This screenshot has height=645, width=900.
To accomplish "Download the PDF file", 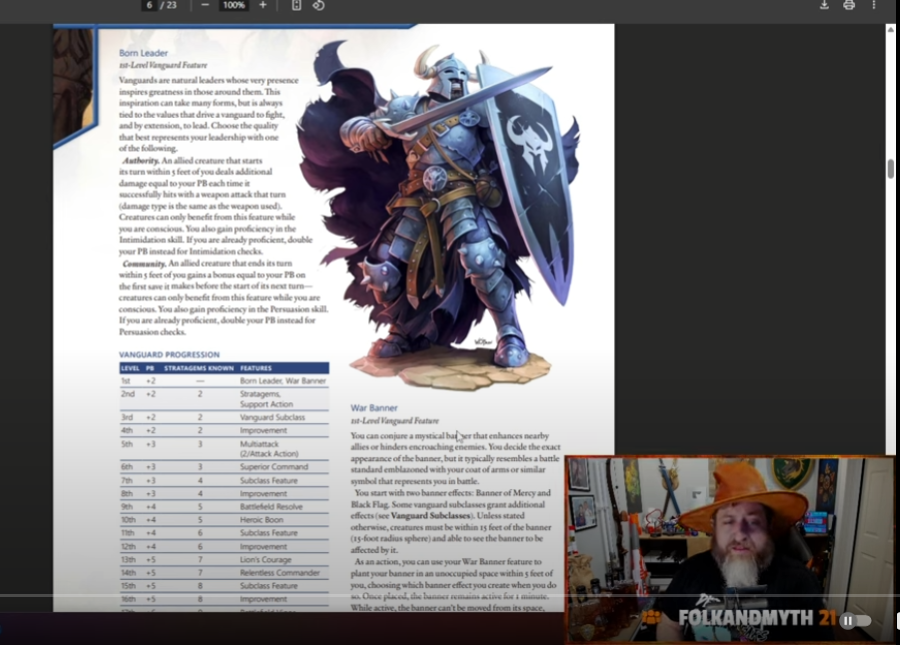I will pos(824,5).
